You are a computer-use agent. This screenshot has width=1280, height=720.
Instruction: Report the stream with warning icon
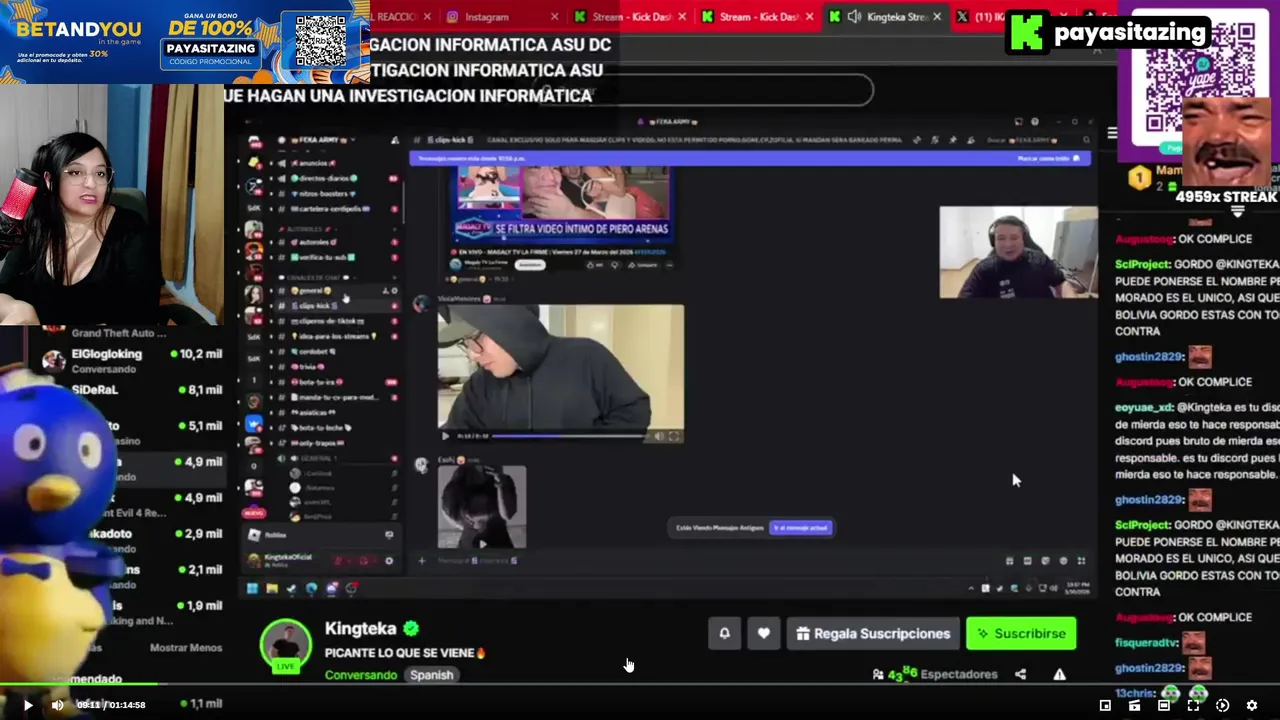1059,674
